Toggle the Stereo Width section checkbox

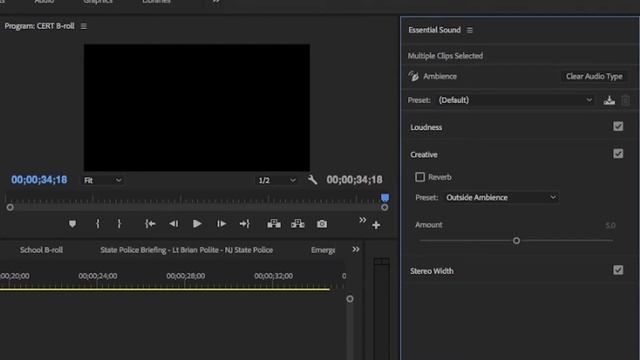pyautogui.click(x=618, y=270)
